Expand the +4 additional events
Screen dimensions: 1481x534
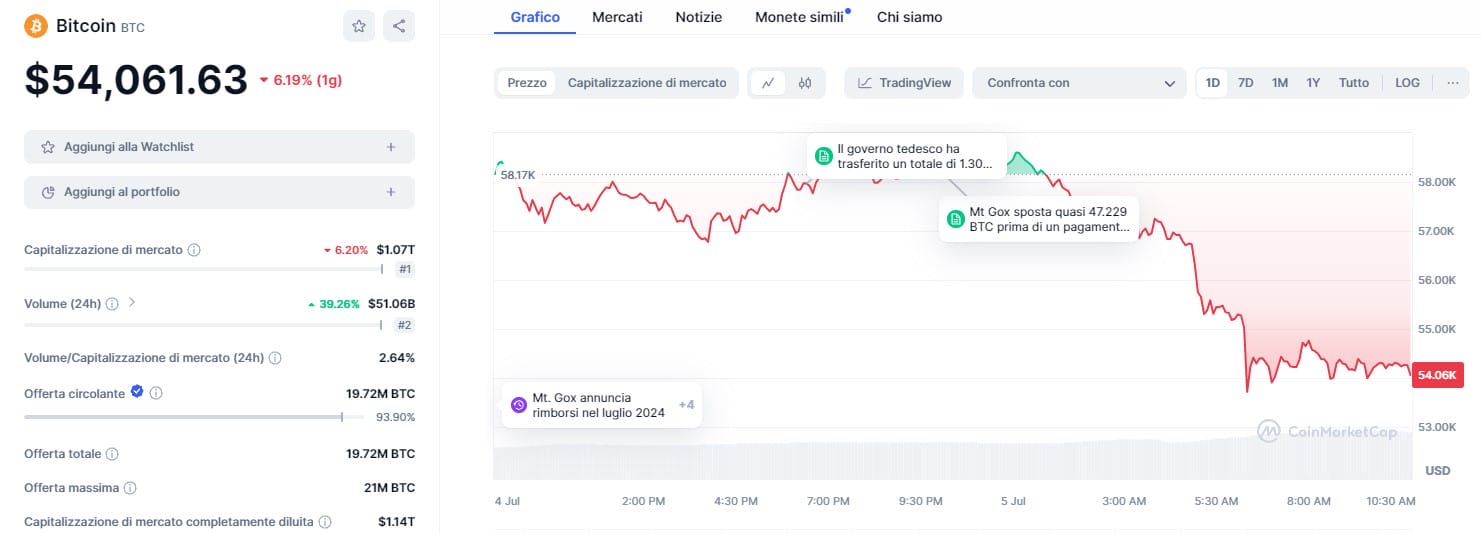(x=686, y=405)
